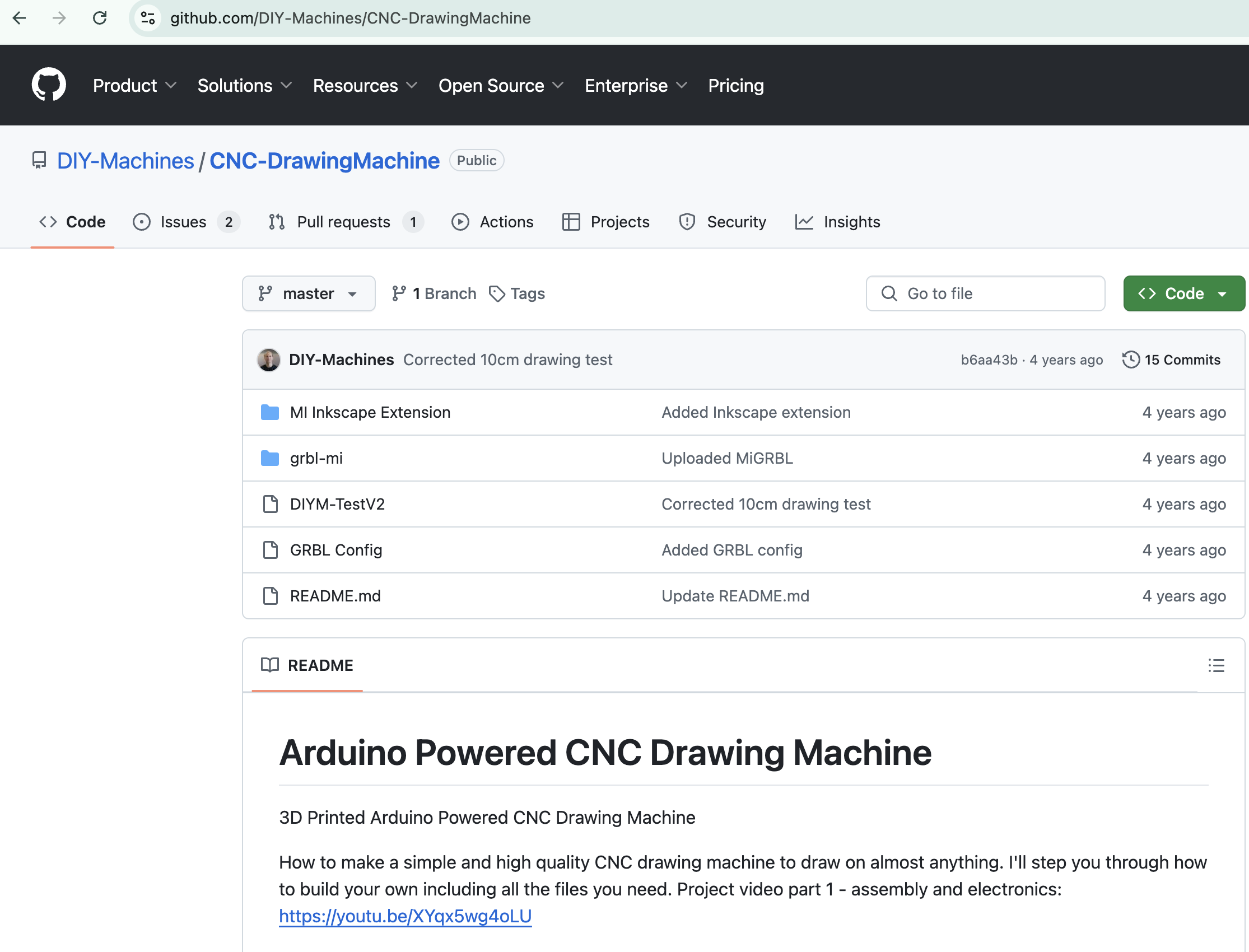Open the site information icon in the address bar
Image resolution: width=1249 pixels, height=952 pixels.
148,18
